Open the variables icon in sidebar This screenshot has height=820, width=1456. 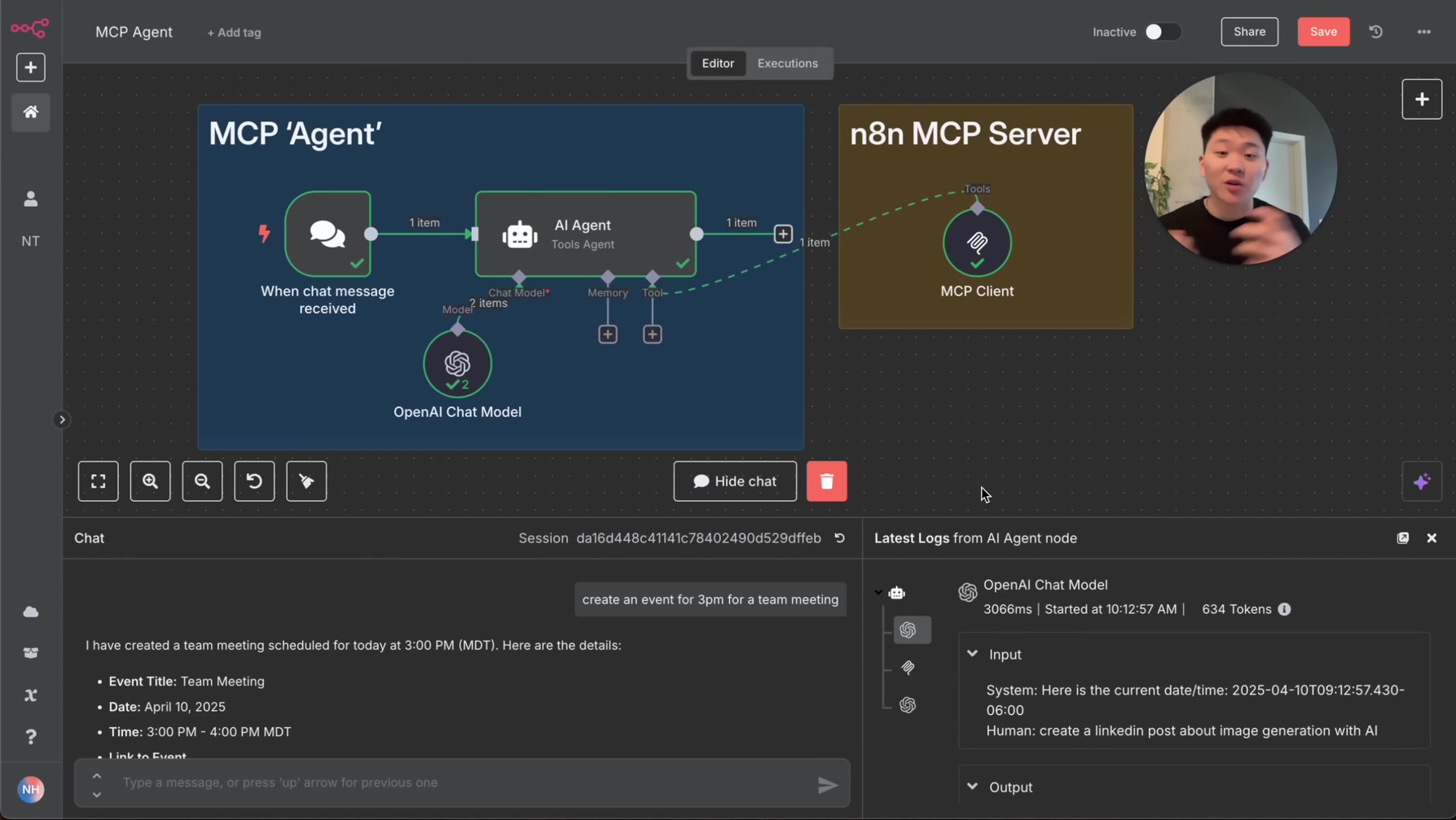pyautogui.click(x=31, y=695)
